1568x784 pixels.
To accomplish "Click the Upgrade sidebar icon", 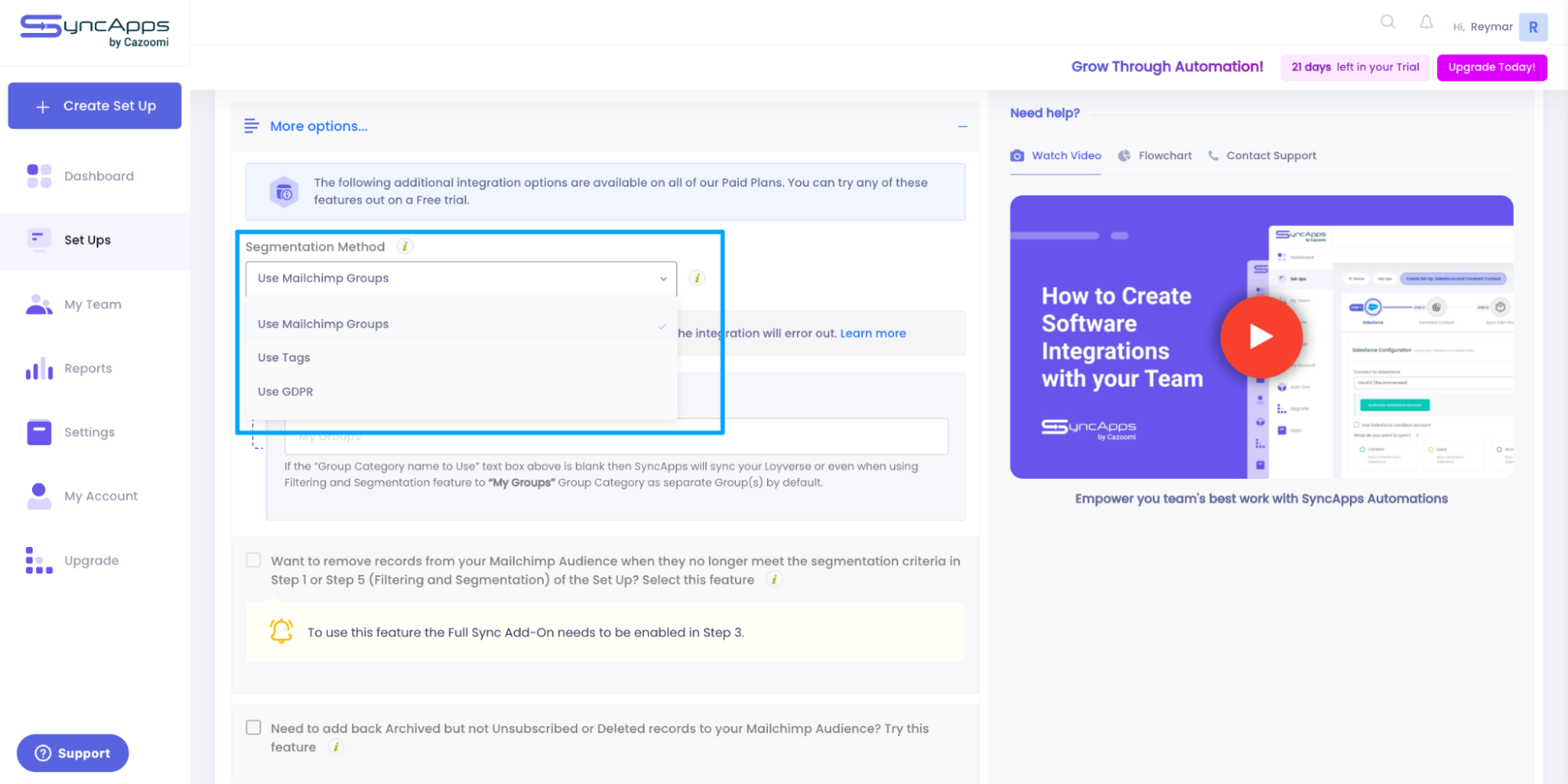I will tap(39, 560).
